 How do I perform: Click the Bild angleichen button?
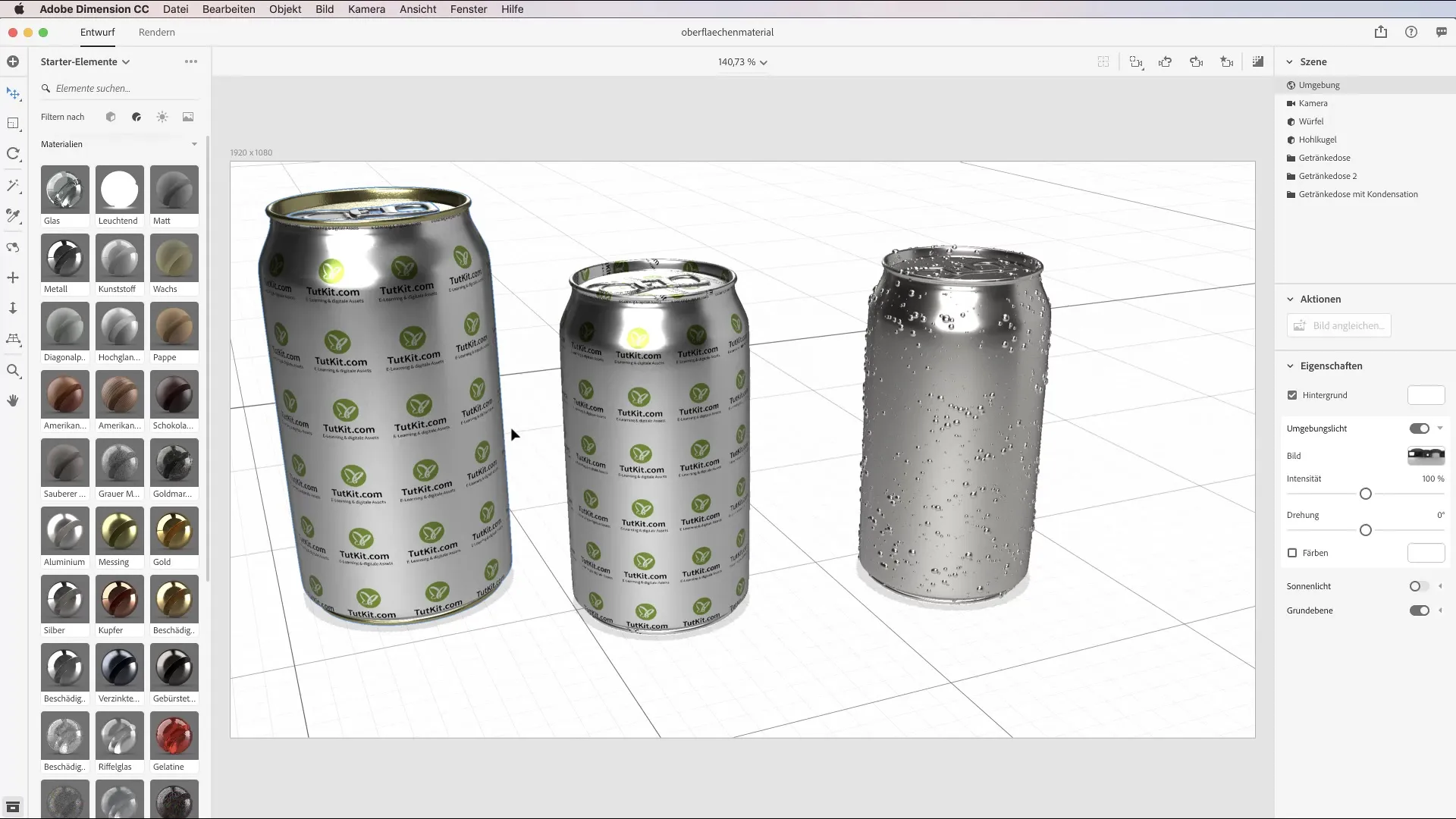click(x=1338, y=325)
